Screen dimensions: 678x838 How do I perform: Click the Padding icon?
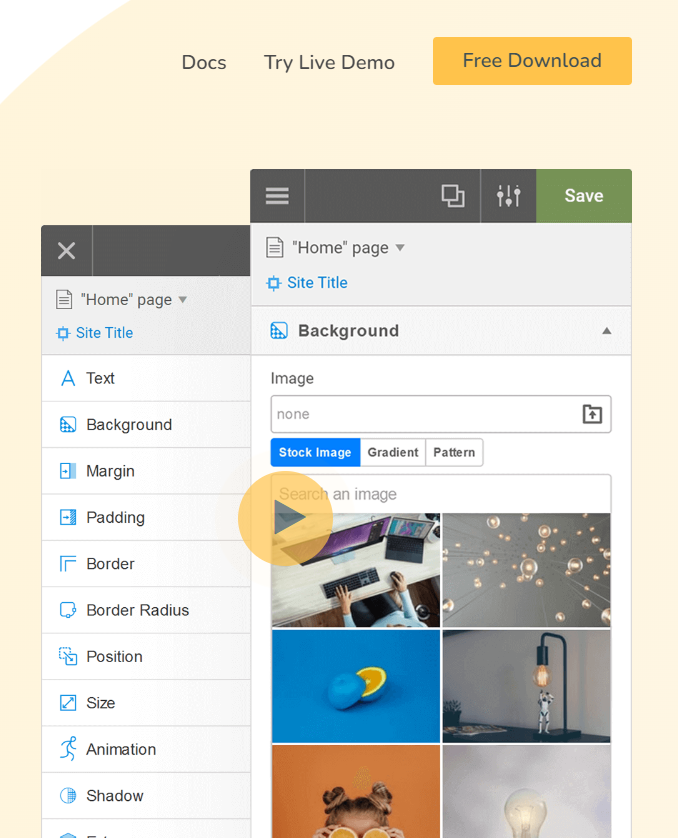68,517
